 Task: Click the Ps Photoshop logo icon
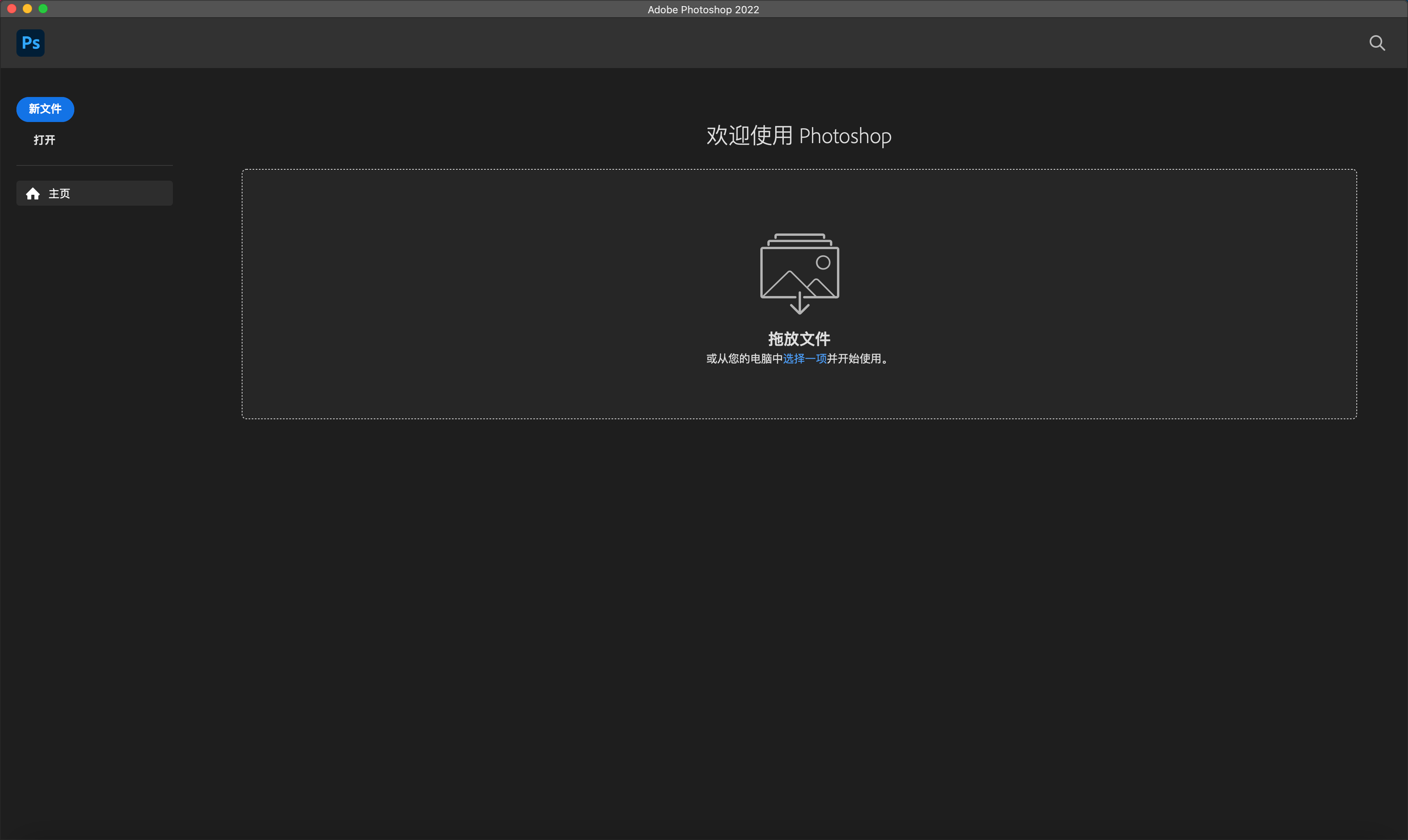[30, 43]
